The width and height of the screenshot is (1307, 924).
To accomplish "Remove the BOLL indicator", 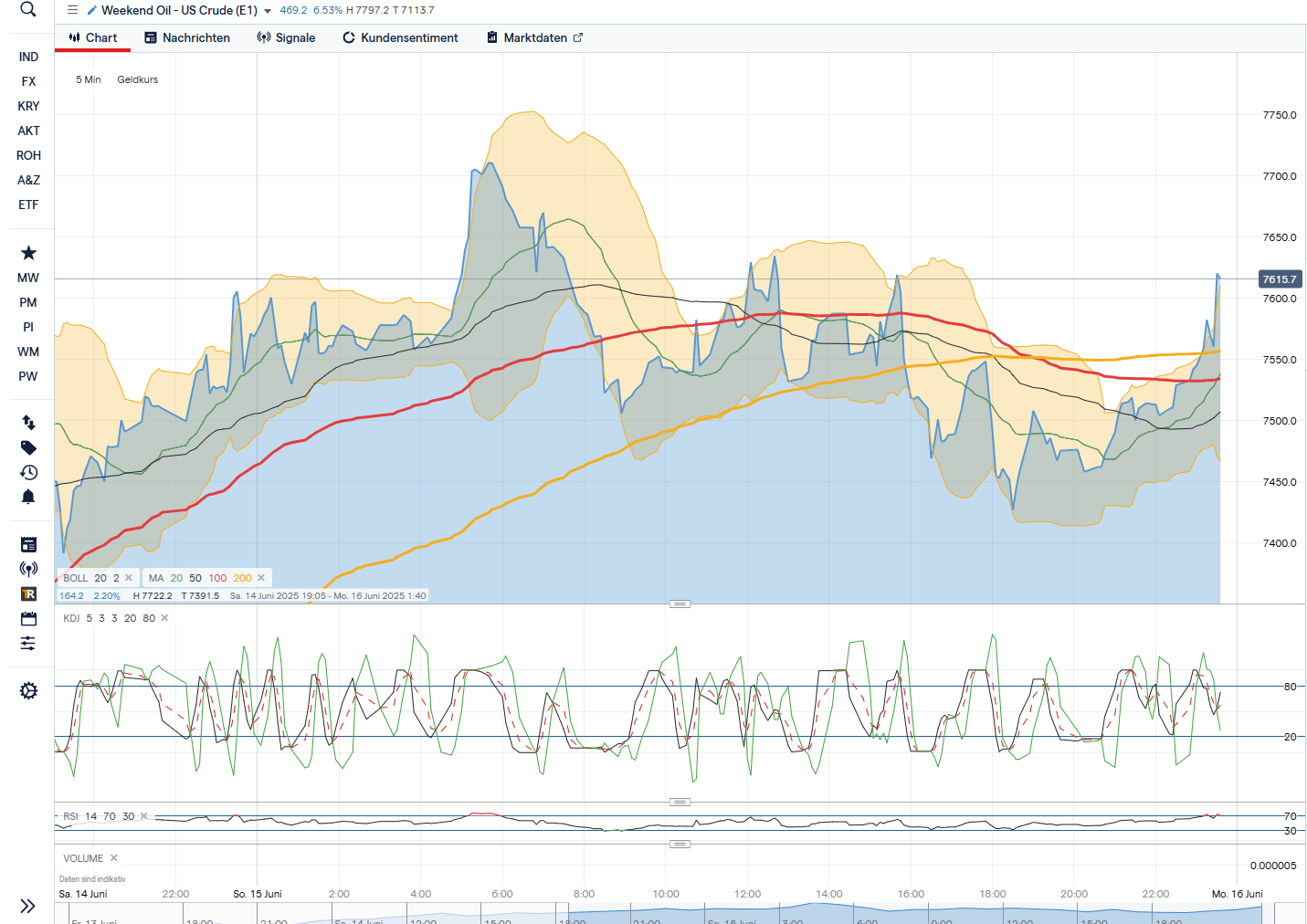I will click(129, 578).
